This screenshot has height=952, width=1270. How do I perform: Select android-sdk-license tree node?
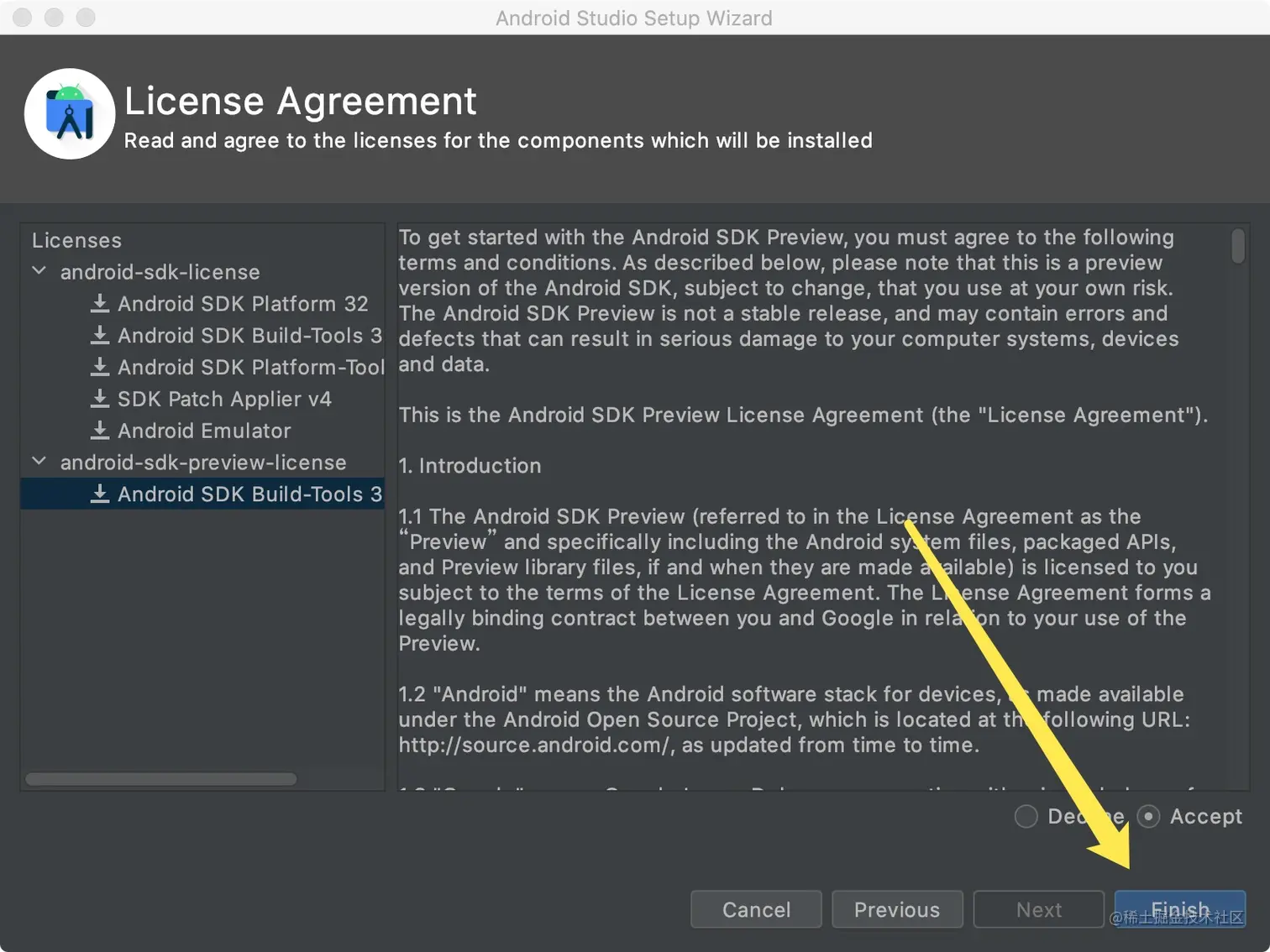160,272
